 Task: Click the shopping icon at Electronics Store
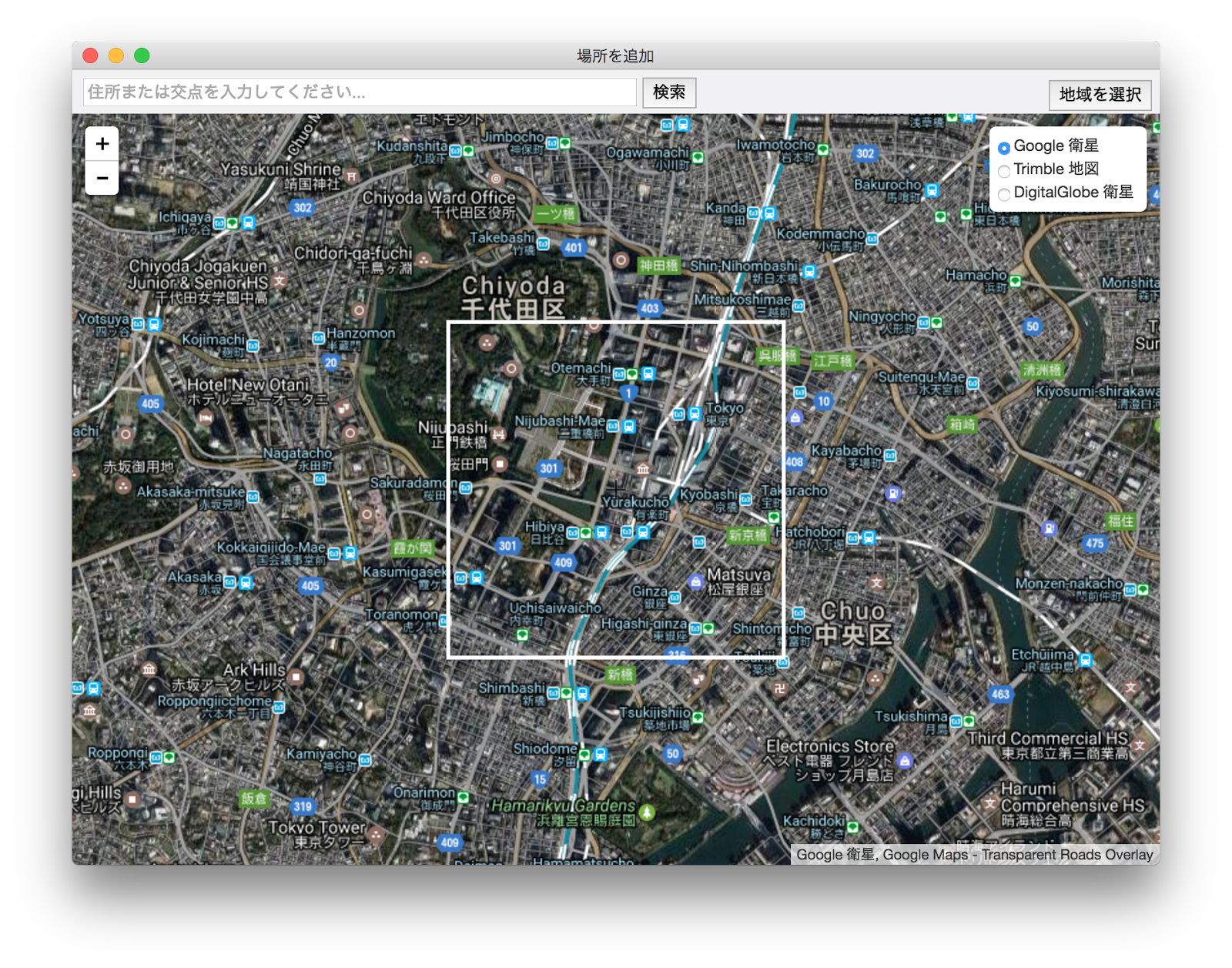905,761
